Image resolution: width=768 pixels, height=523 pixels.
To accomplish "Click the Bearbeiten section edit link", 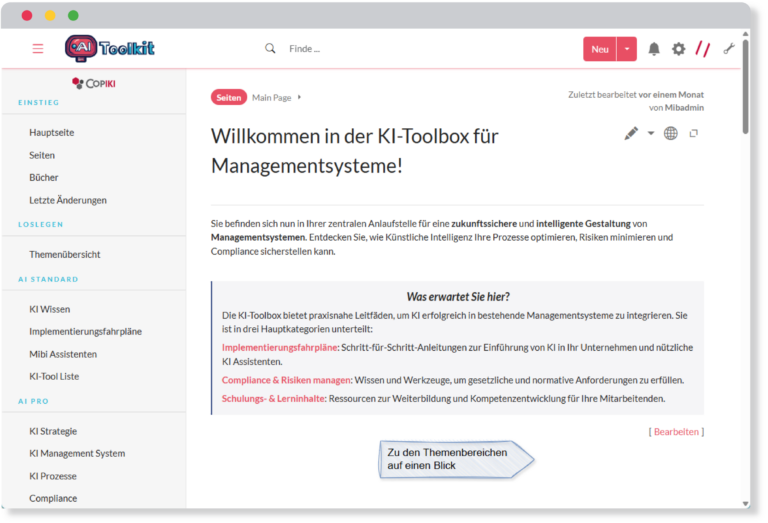I will pos(676,431).
